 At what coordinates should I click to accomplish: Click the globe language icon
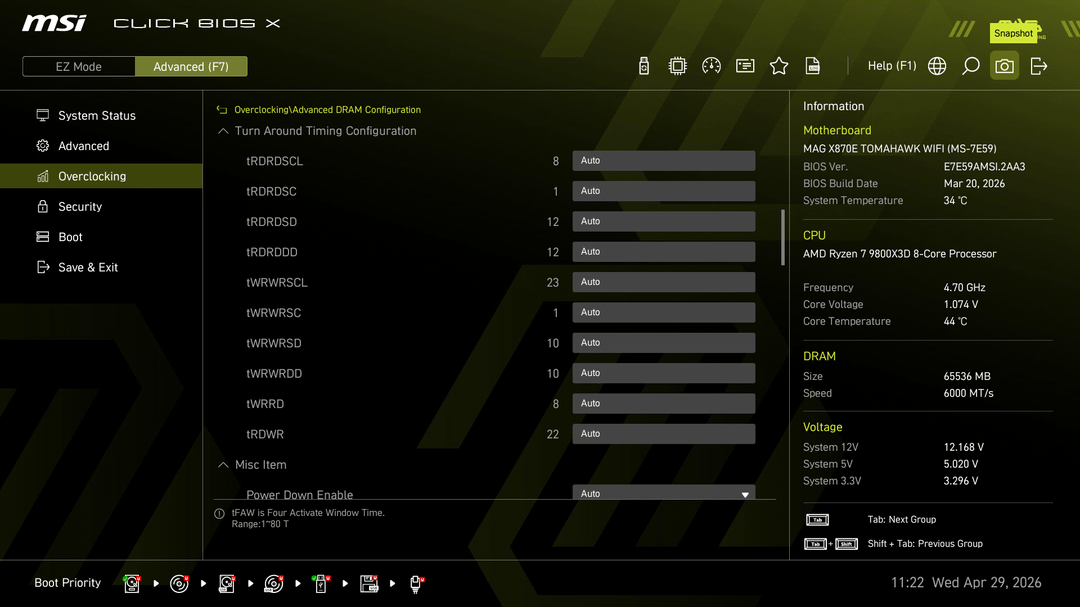pyautogui.click(x=937, y=66)
